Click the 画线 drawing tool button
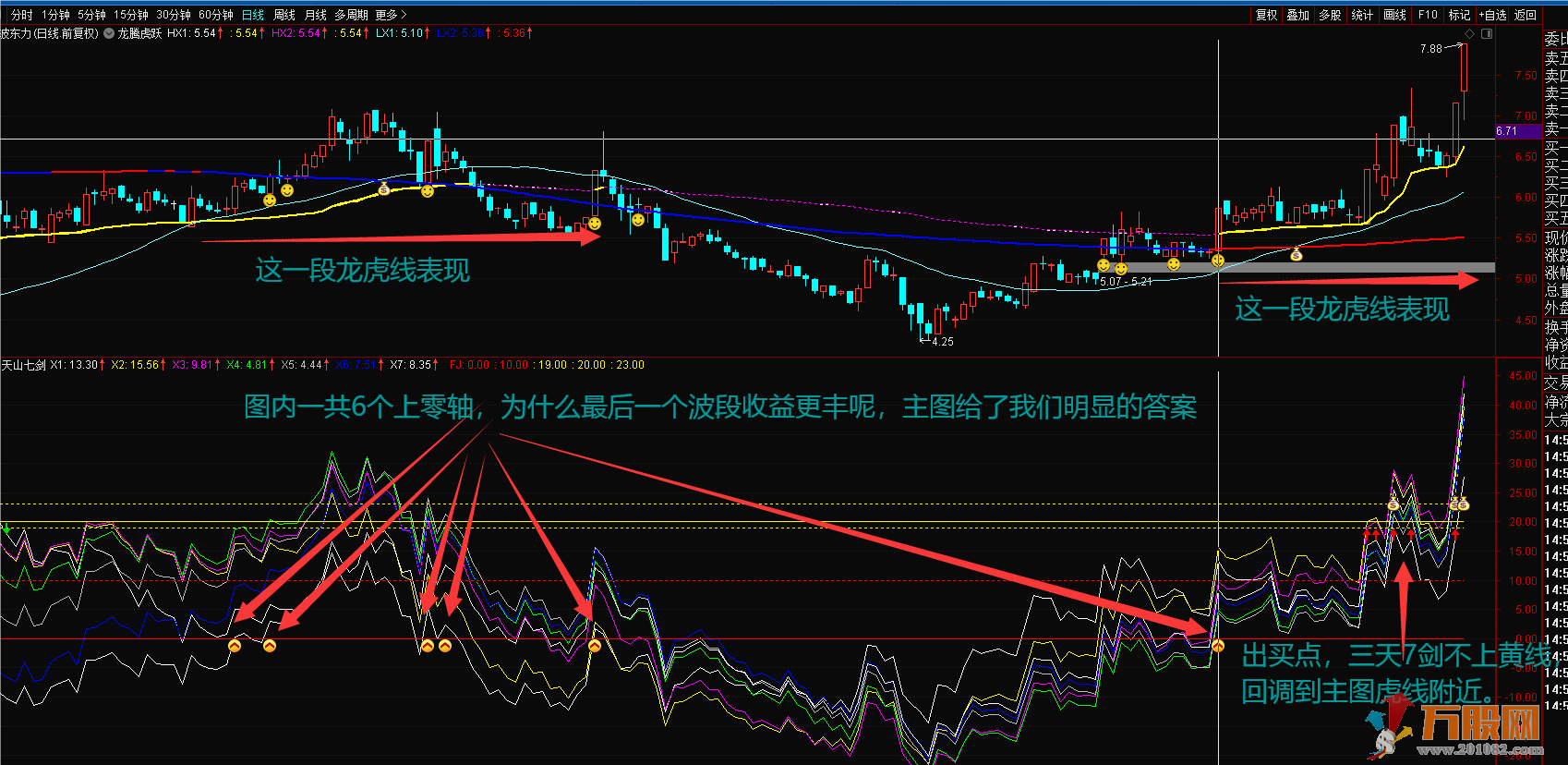 point(1394,15)
